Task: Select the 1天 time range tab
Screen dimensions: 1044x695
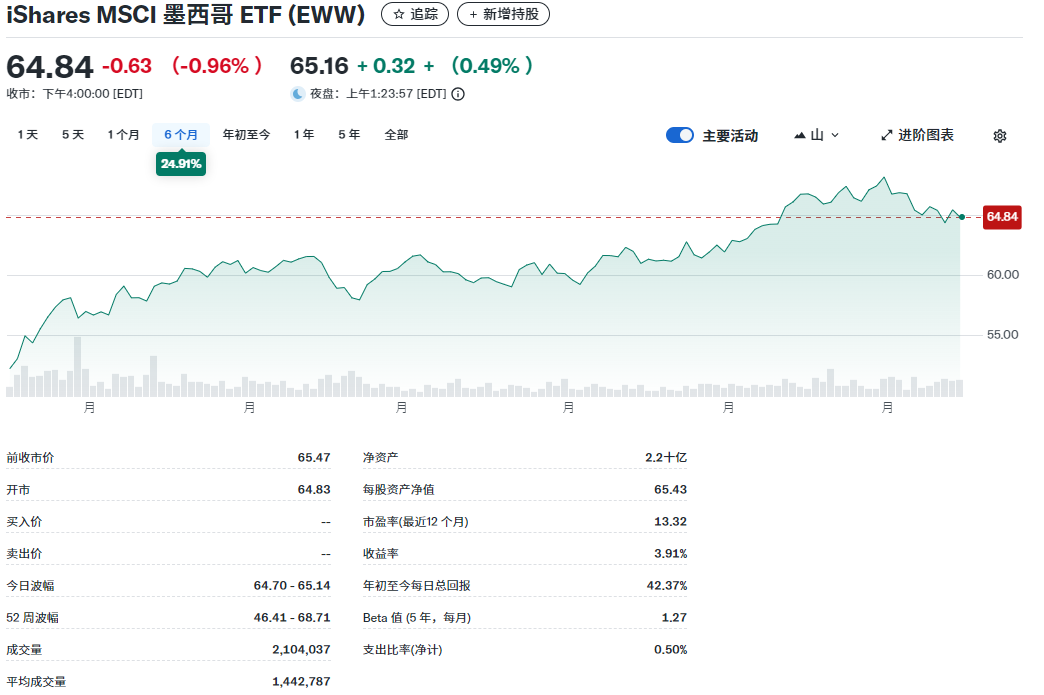Action: pyautogui.click(x=27, y=135)
